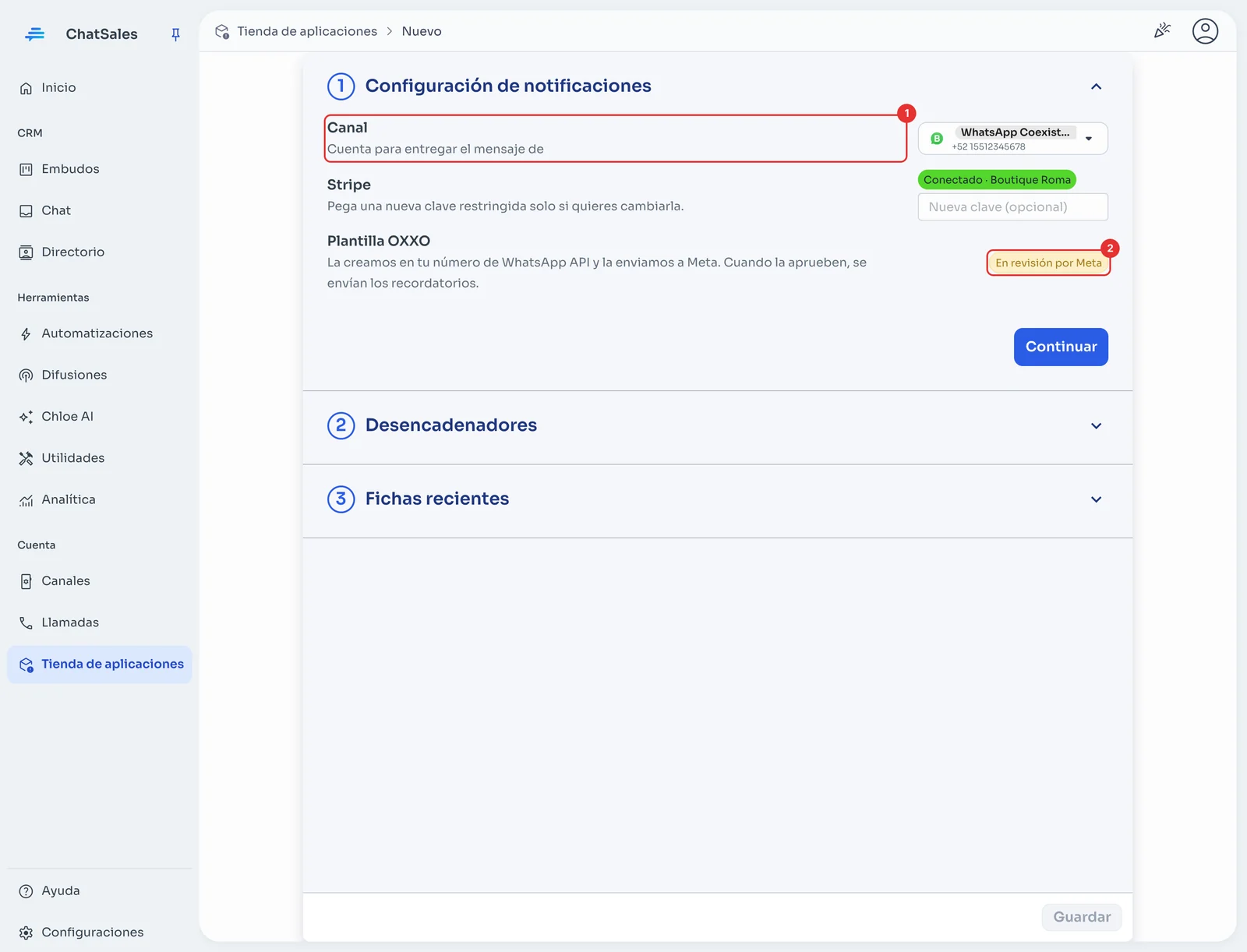Viewport: 1247px width, 952px height.
Task: Click the Desencadenadores section heading
Action: pyautogui.click(x=451, y=425)
